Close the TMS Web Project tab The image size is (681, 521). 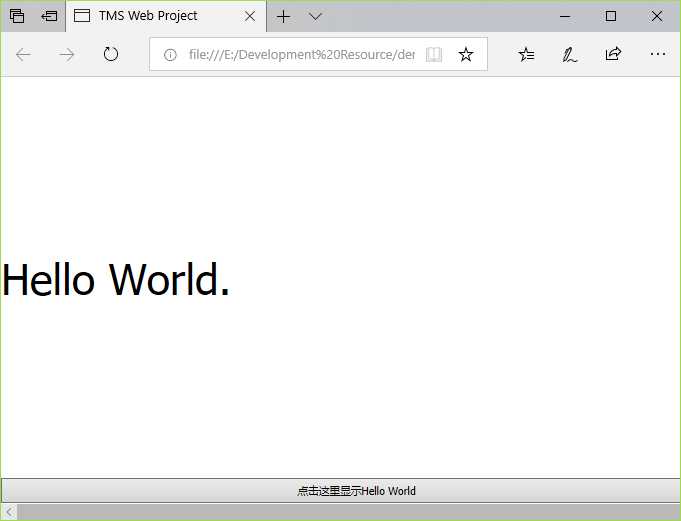point(250,16)
